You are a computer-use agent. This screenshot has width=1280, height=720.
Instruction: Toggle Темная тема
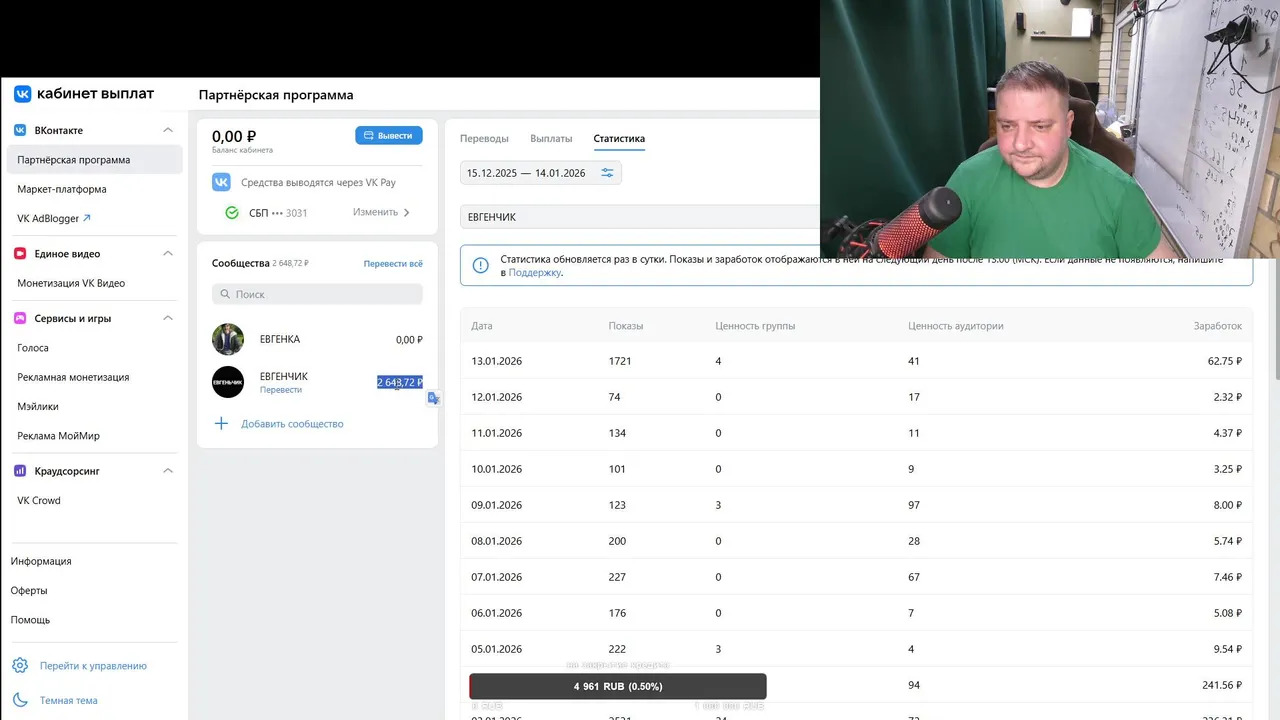coord(69,700)
